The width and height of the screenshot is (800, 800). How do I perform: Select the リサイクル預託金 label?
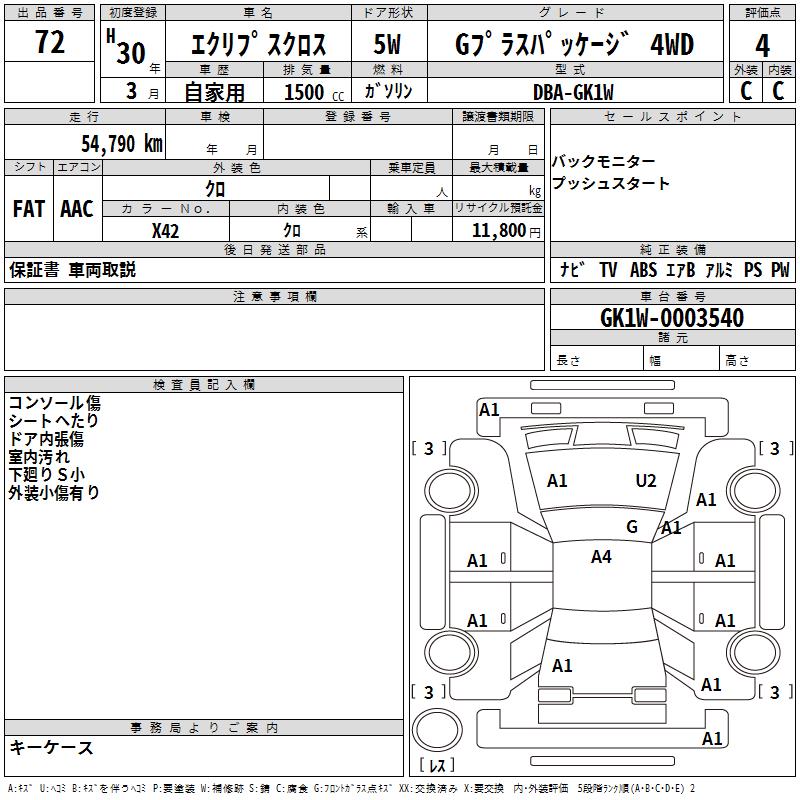click(x=498, y=208)
